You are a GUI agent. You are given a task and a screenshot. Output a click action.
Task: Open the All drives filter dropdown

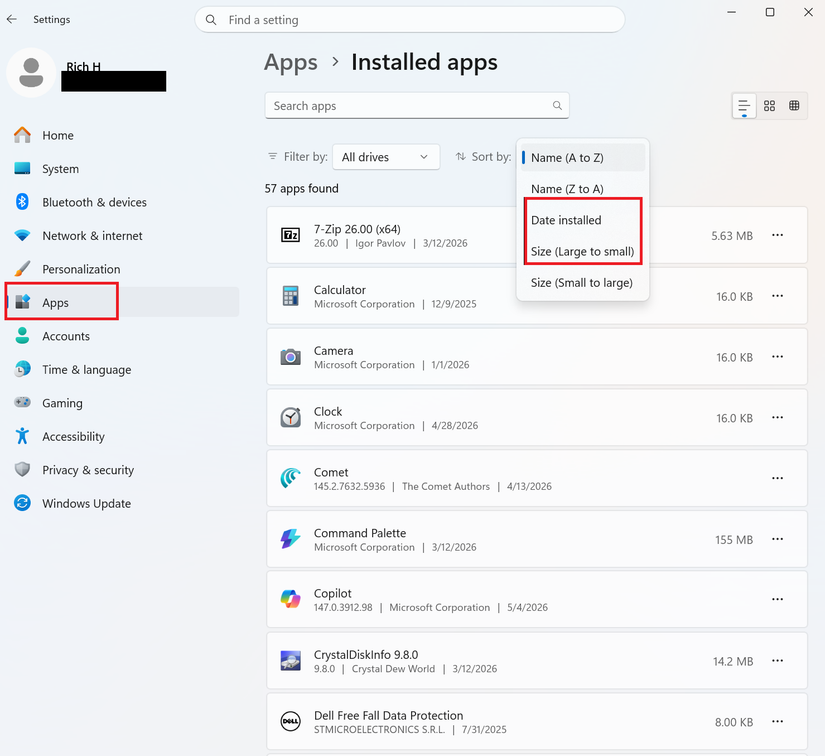386,157
